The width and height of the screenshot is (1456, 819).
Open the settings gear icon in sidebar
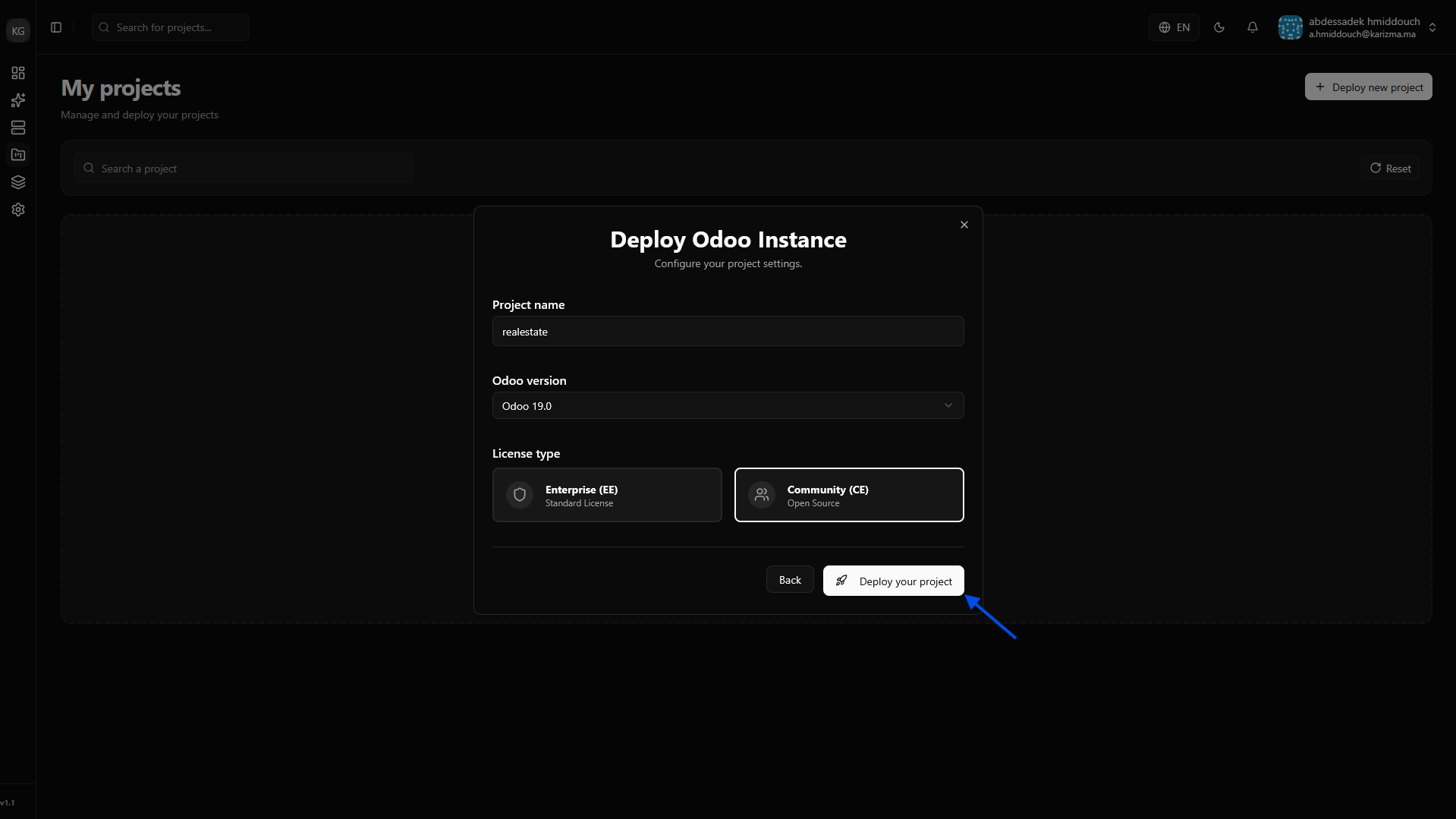tap(18, 209)
